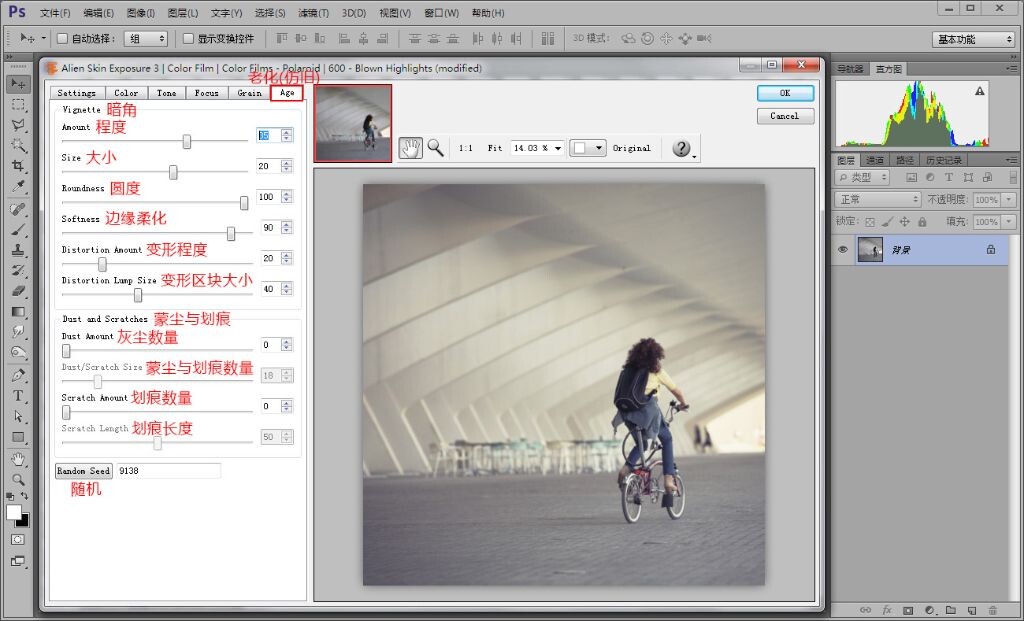Click the screen mode icon
The height and width of the screenshot is (621, 1024).
pyautogui.click(x=18, y=561)
